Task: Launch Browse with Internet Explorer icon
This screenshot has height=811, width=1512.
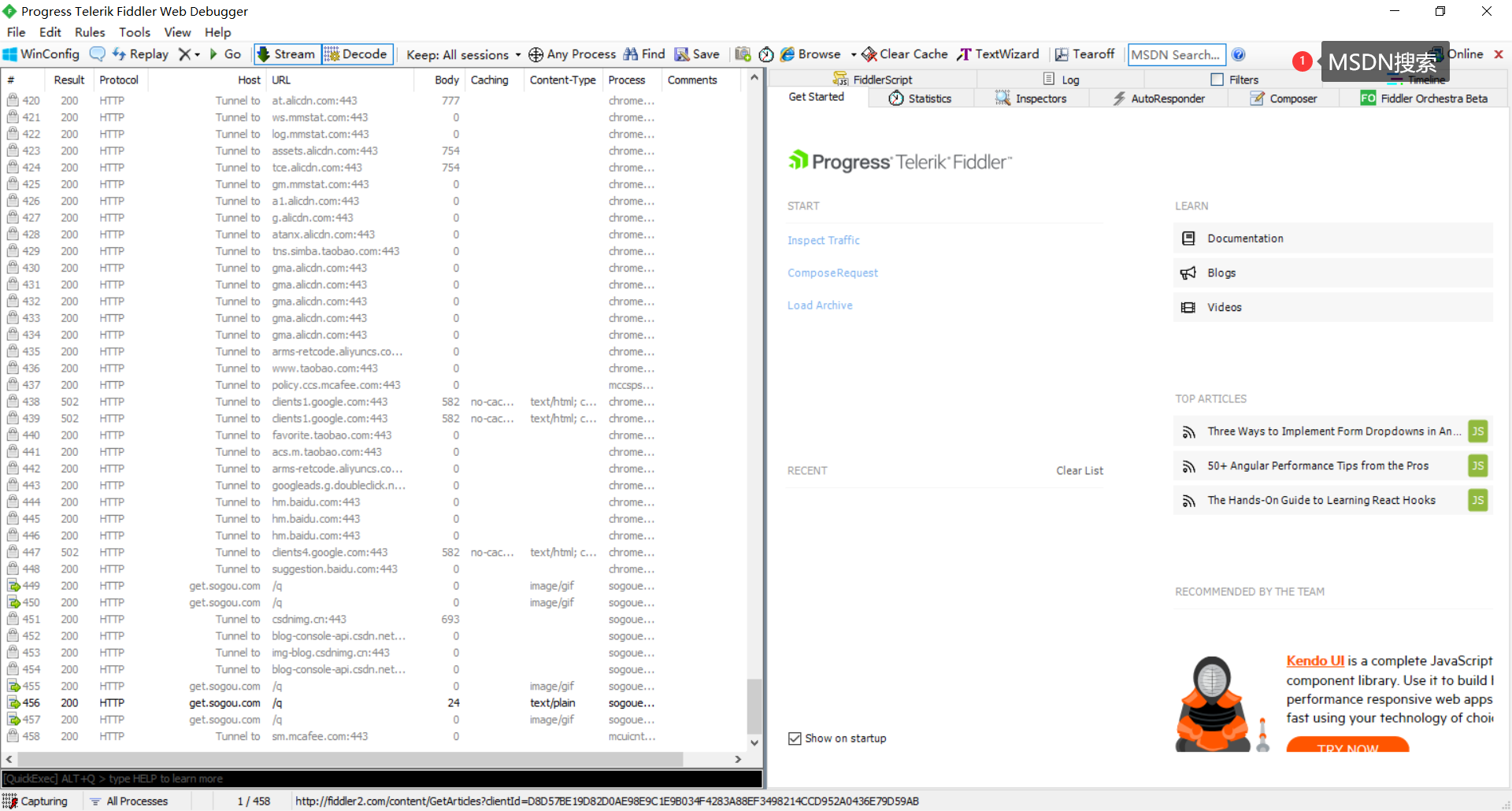Action: (810, 54)
